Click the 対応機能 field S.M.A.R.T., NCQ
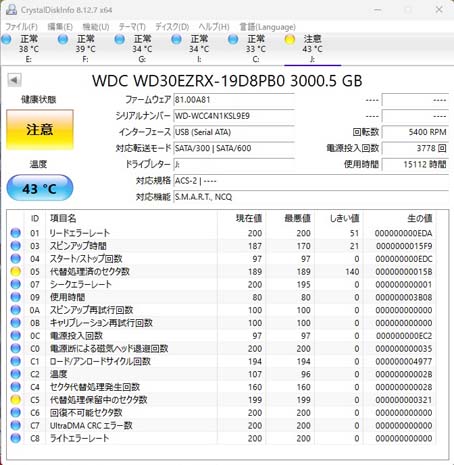Viewport: 454px width, 465px height. point(311,197)
